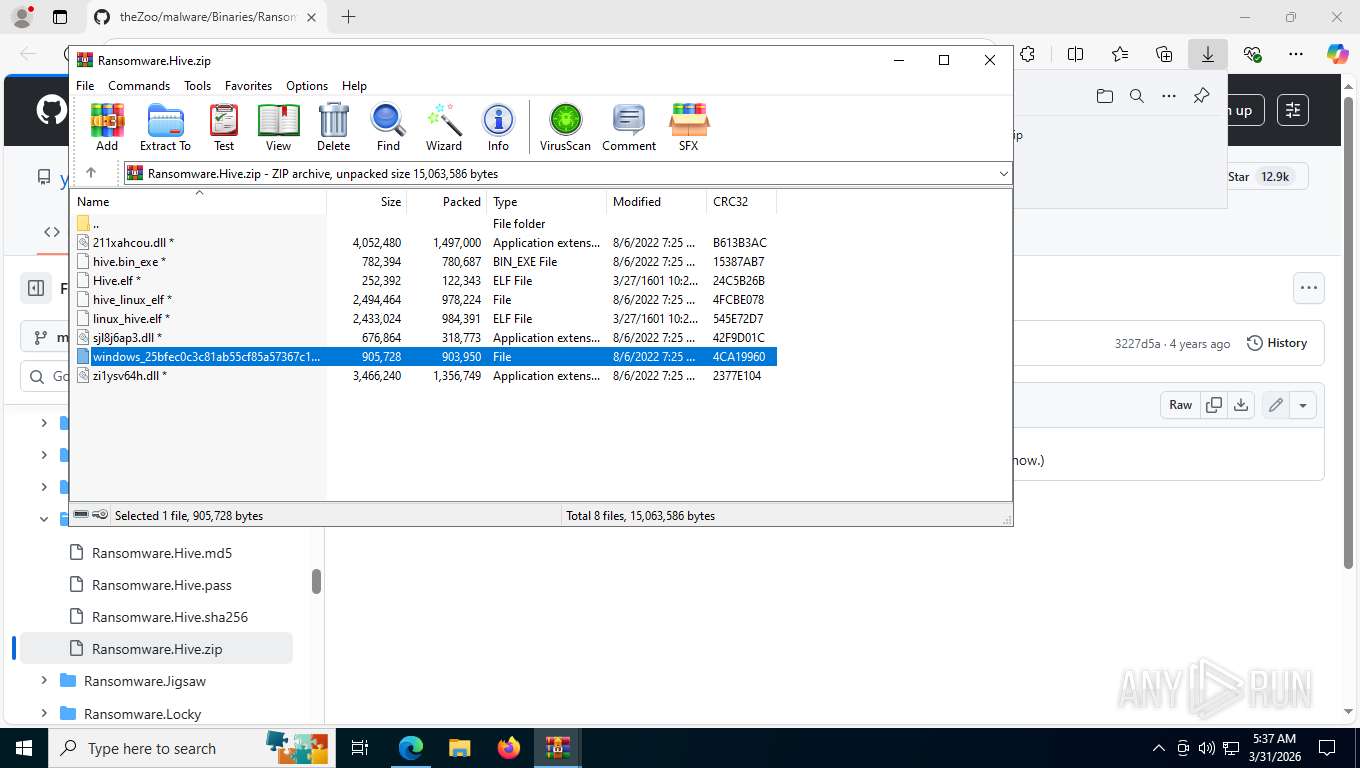
Task: Open Edge downloads icon
Action: click(x=1207, y=54)
